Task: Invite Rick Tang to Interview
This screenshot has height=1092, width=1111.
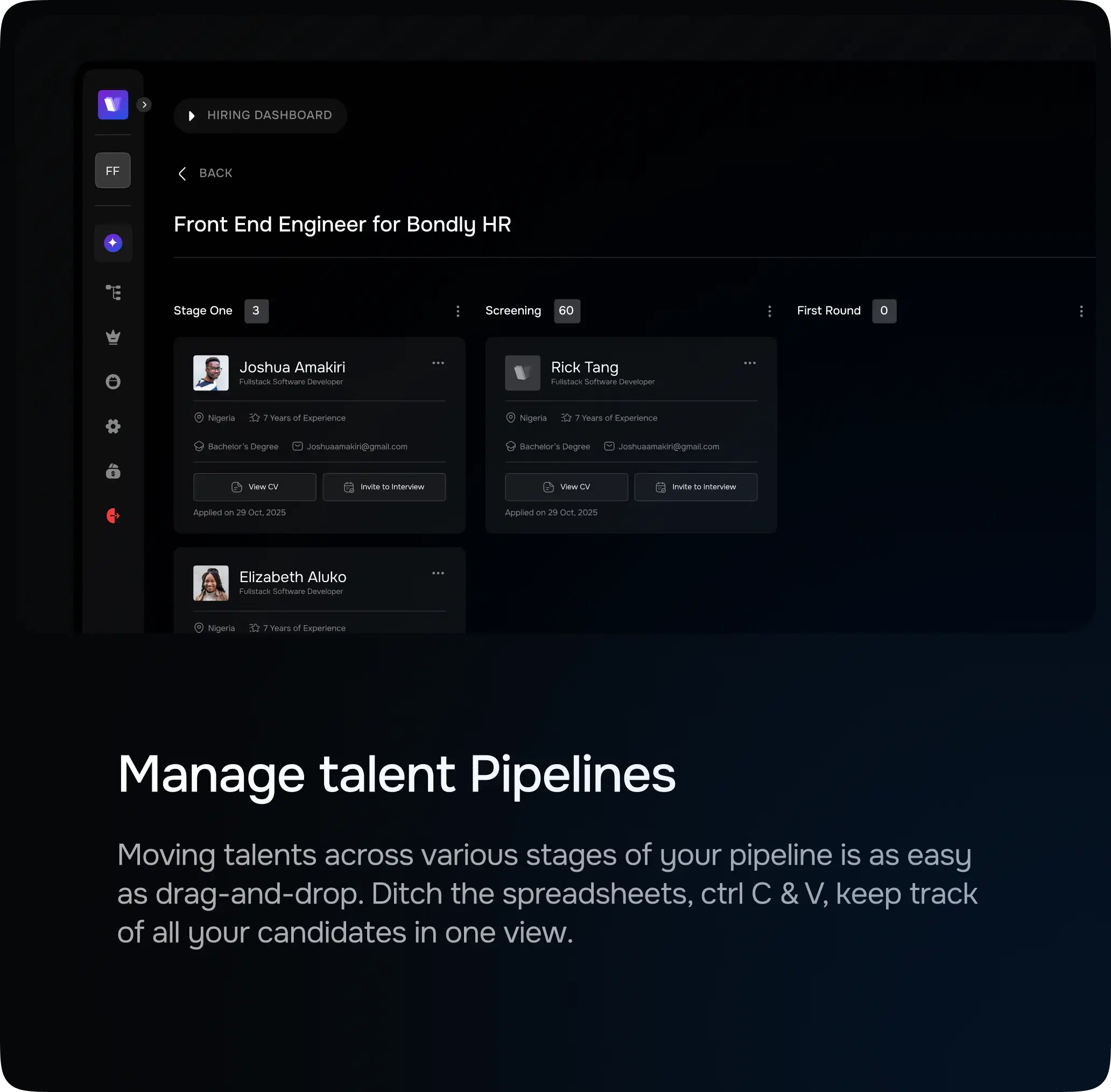Action: pos(696,486)
